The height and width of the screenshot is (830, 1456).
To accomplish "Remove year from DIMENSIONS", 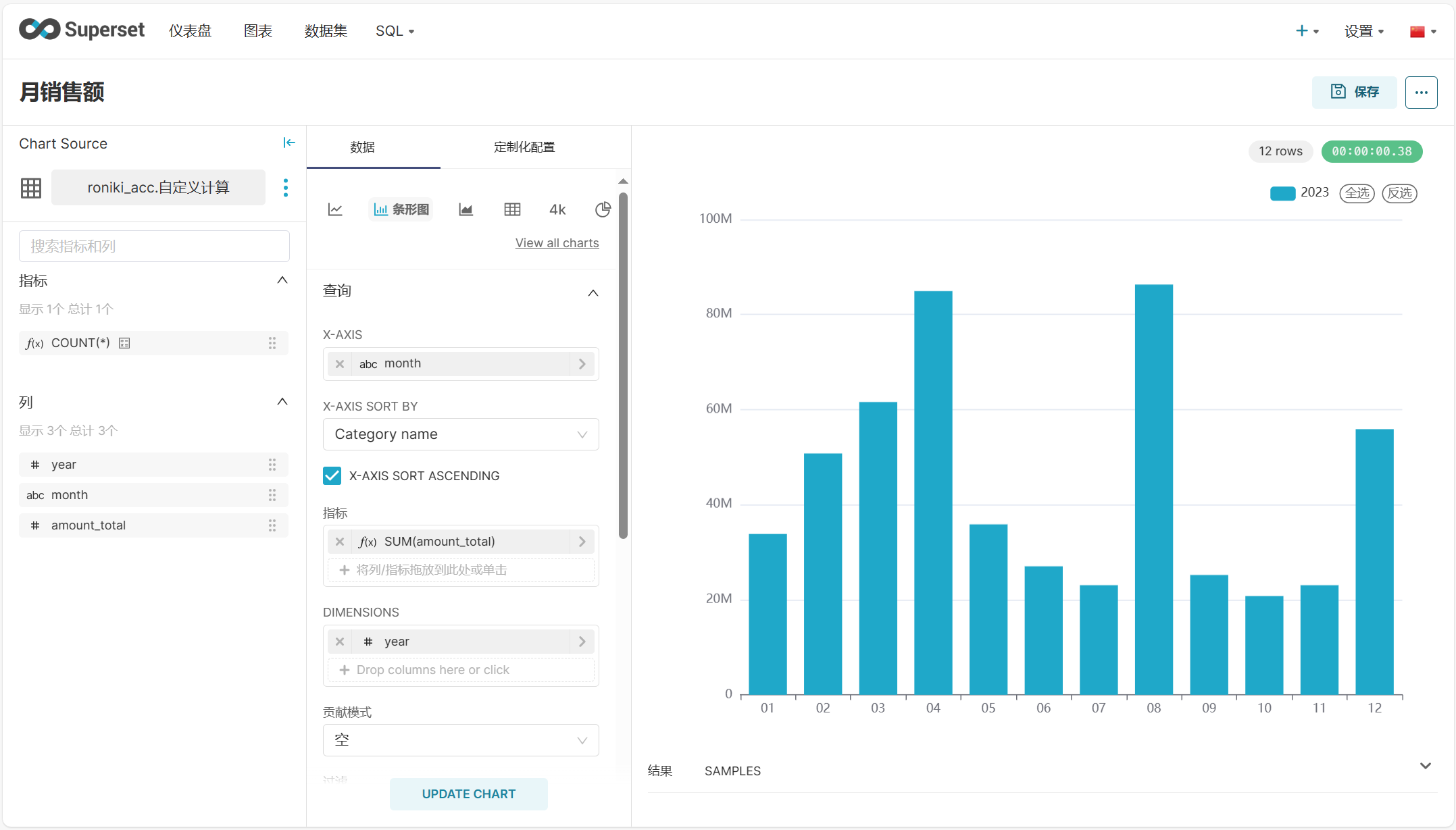I will 340,642.
